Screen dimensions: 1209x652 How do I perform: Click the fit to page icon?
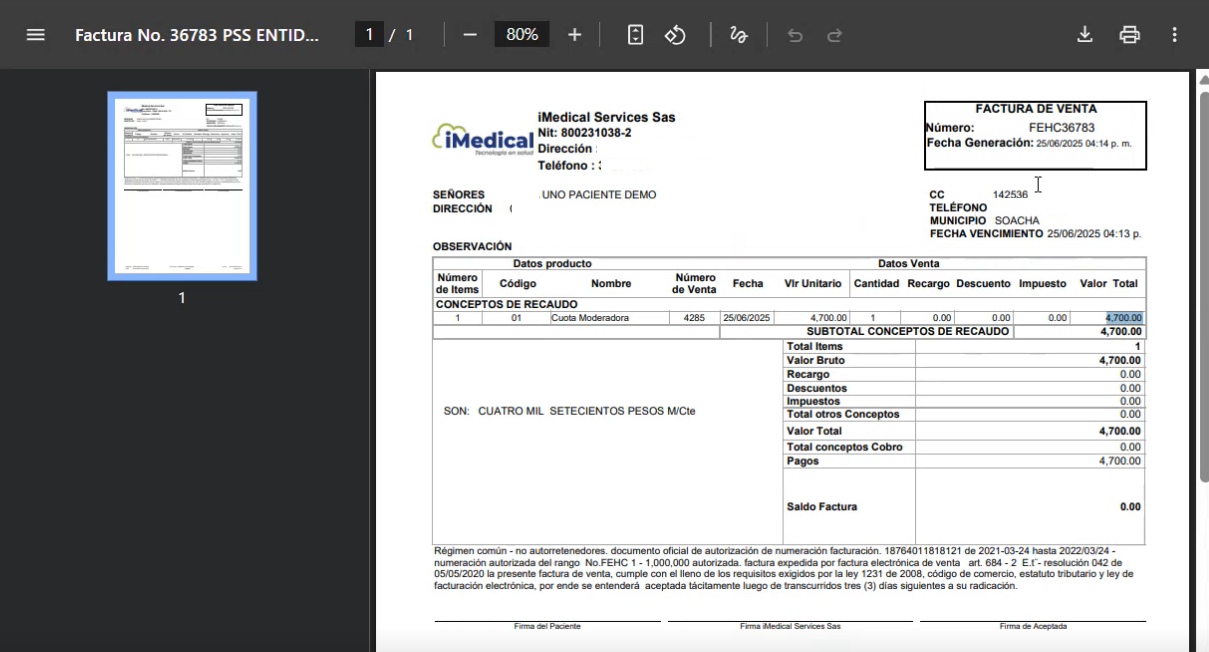tap(635, 34)
